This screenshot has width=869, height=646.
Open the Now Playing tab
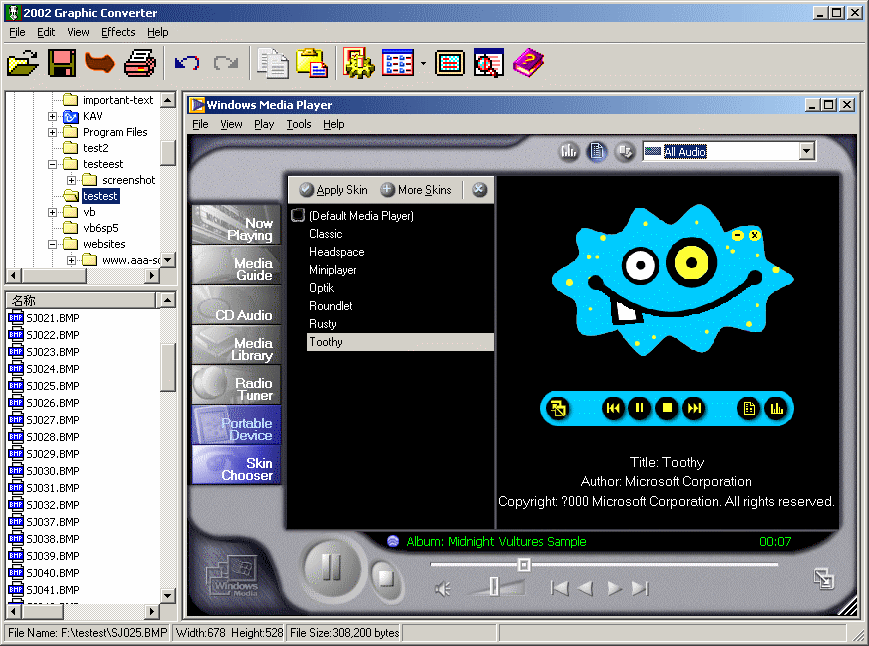[237, 225]
